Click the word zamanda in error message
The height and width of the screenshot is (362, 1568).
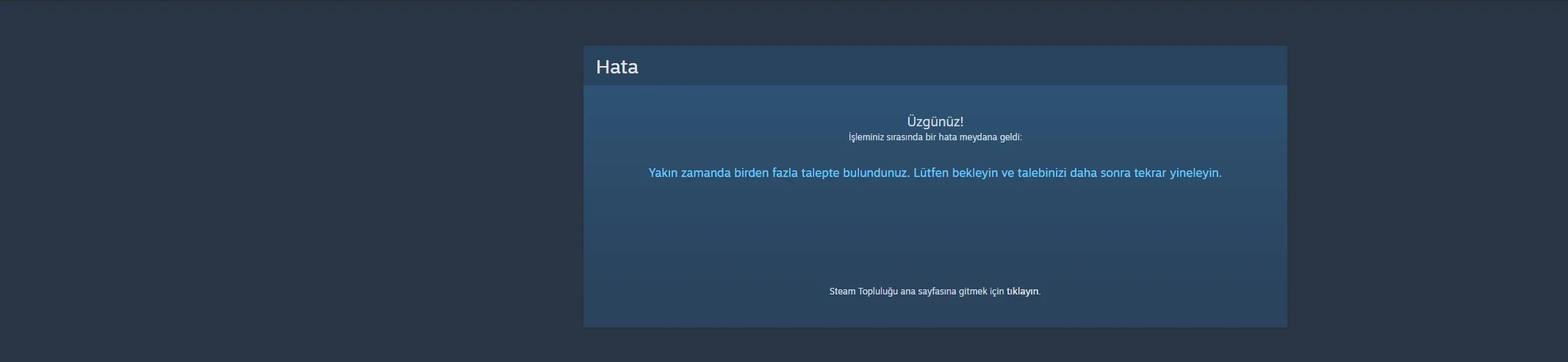(705, 173)
